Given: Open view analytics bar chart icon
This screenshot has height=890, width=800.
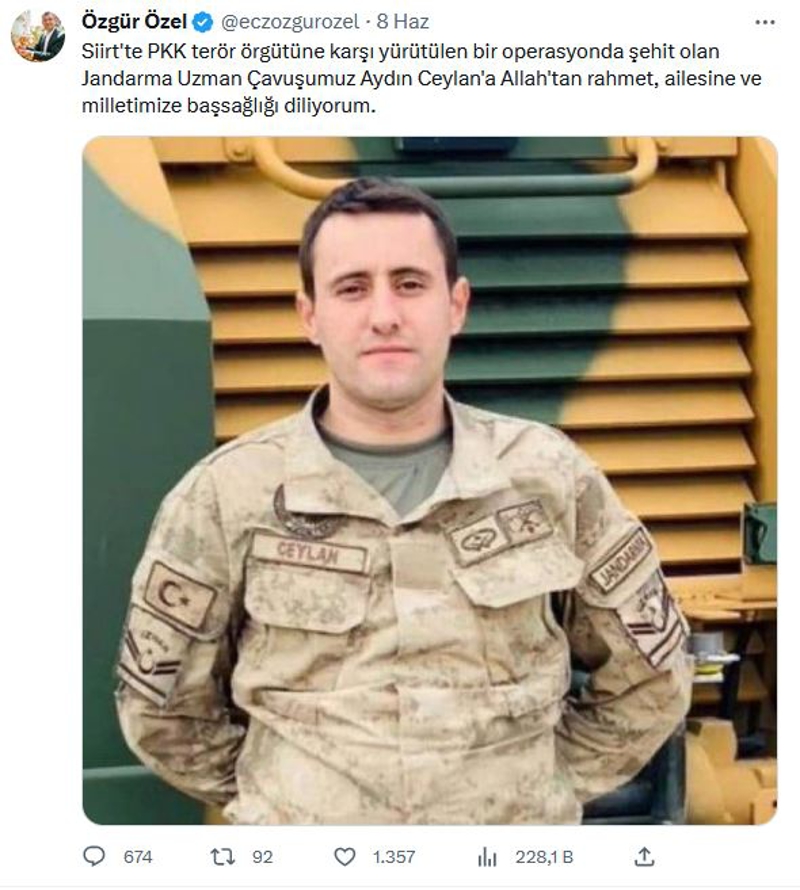Looking at the screenshot, I should coord(487,856).
